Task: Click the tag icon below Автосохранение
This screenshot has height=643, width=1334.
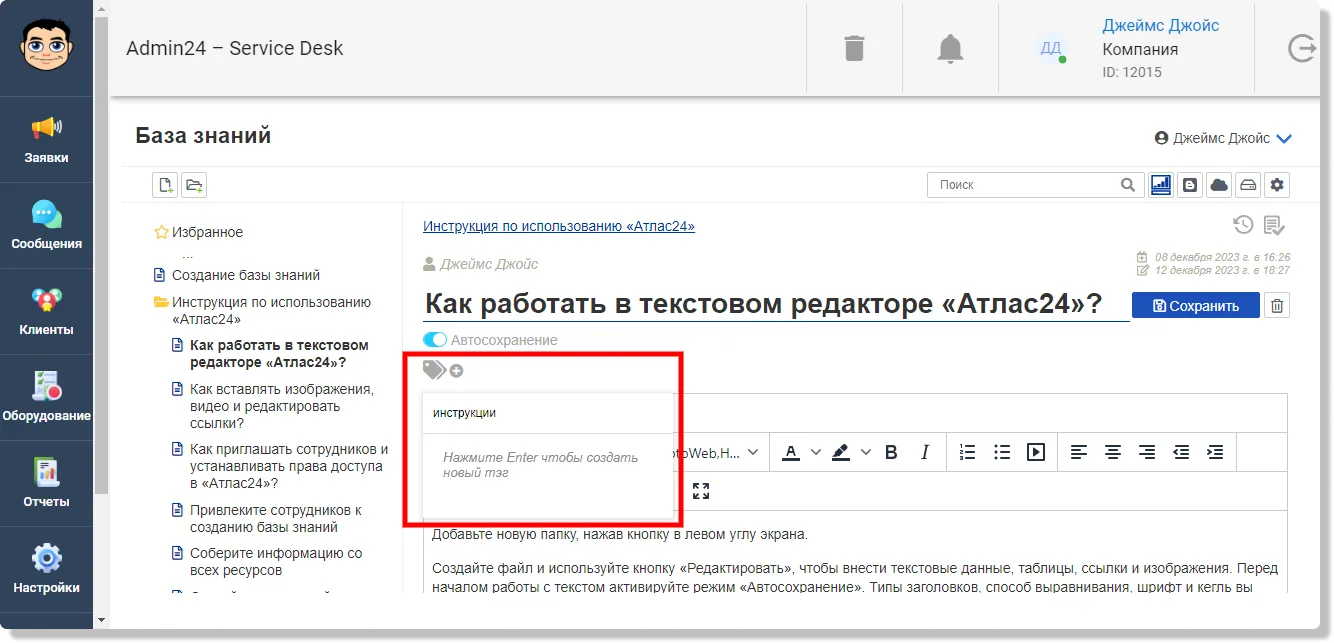Action: (434, 370)
